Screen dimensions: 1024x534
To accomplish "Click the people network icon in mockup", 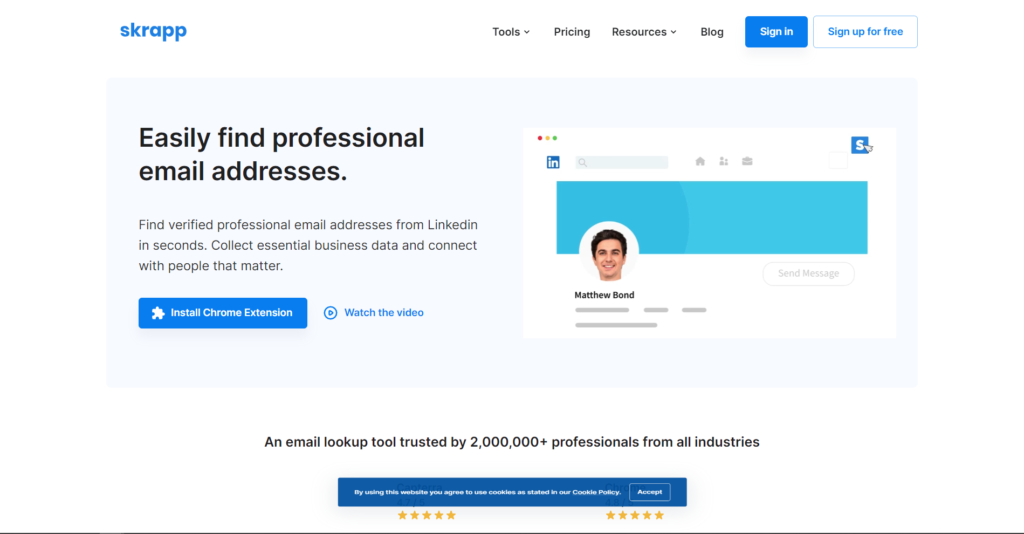I will pos(724,161).
